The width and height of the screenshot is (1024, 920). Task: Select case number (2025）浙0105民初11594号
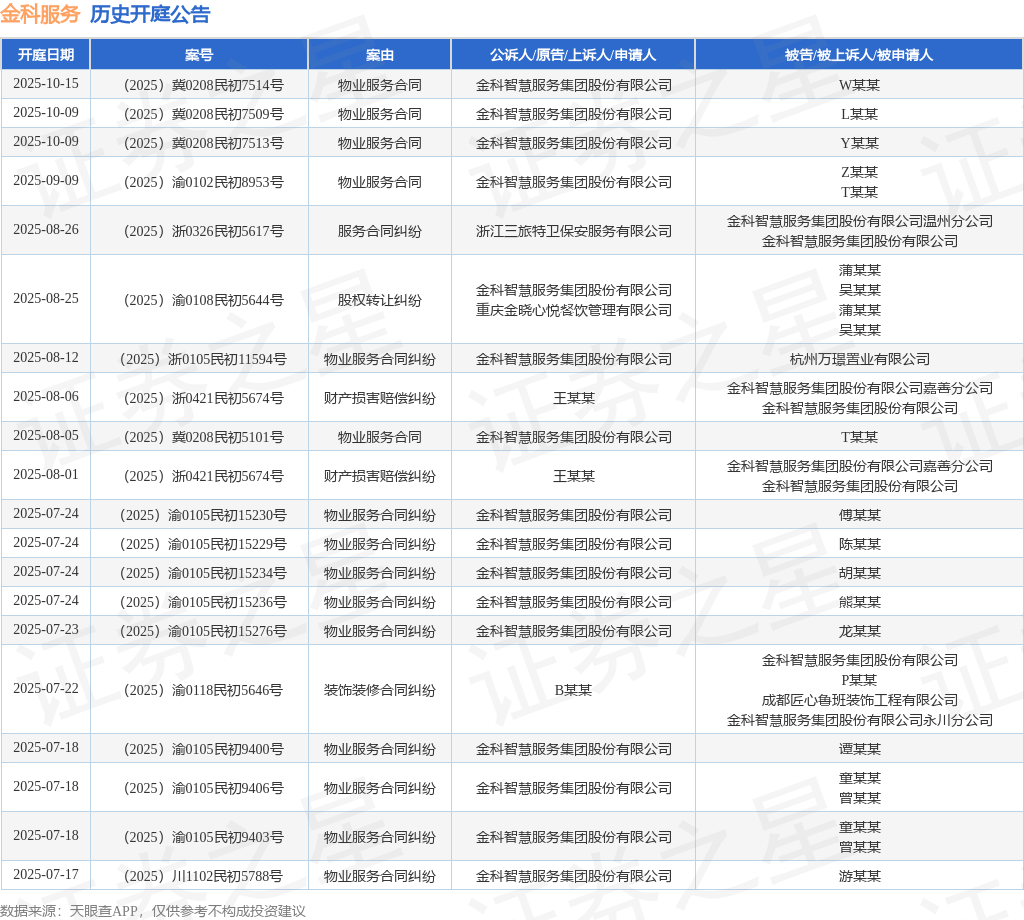[x=203, y=358]
